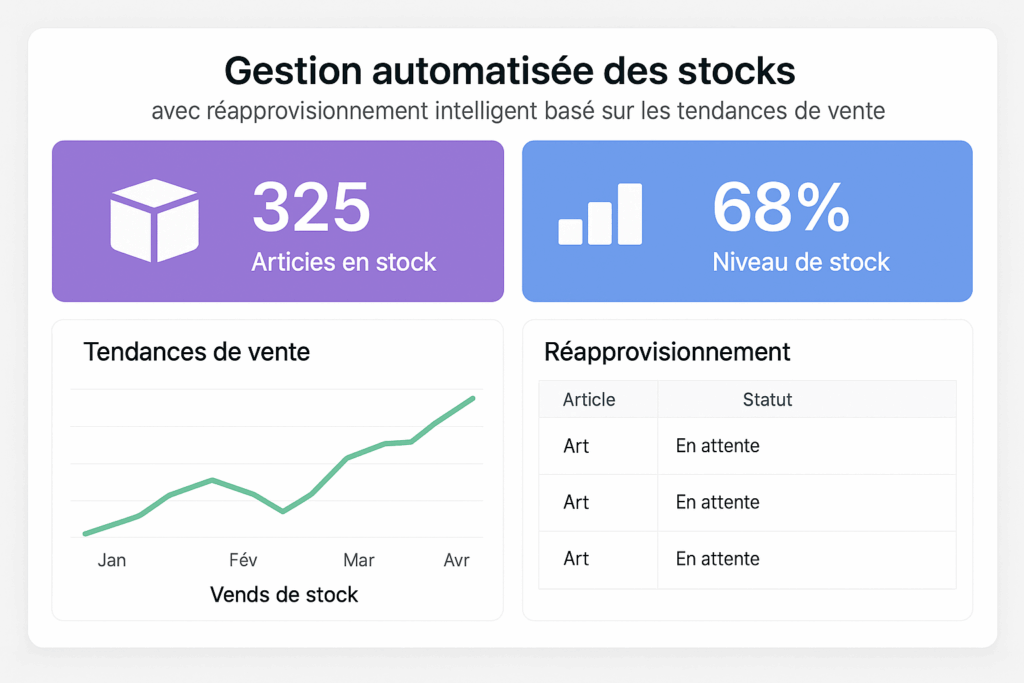Click first row's En attente status

(717, 446)
